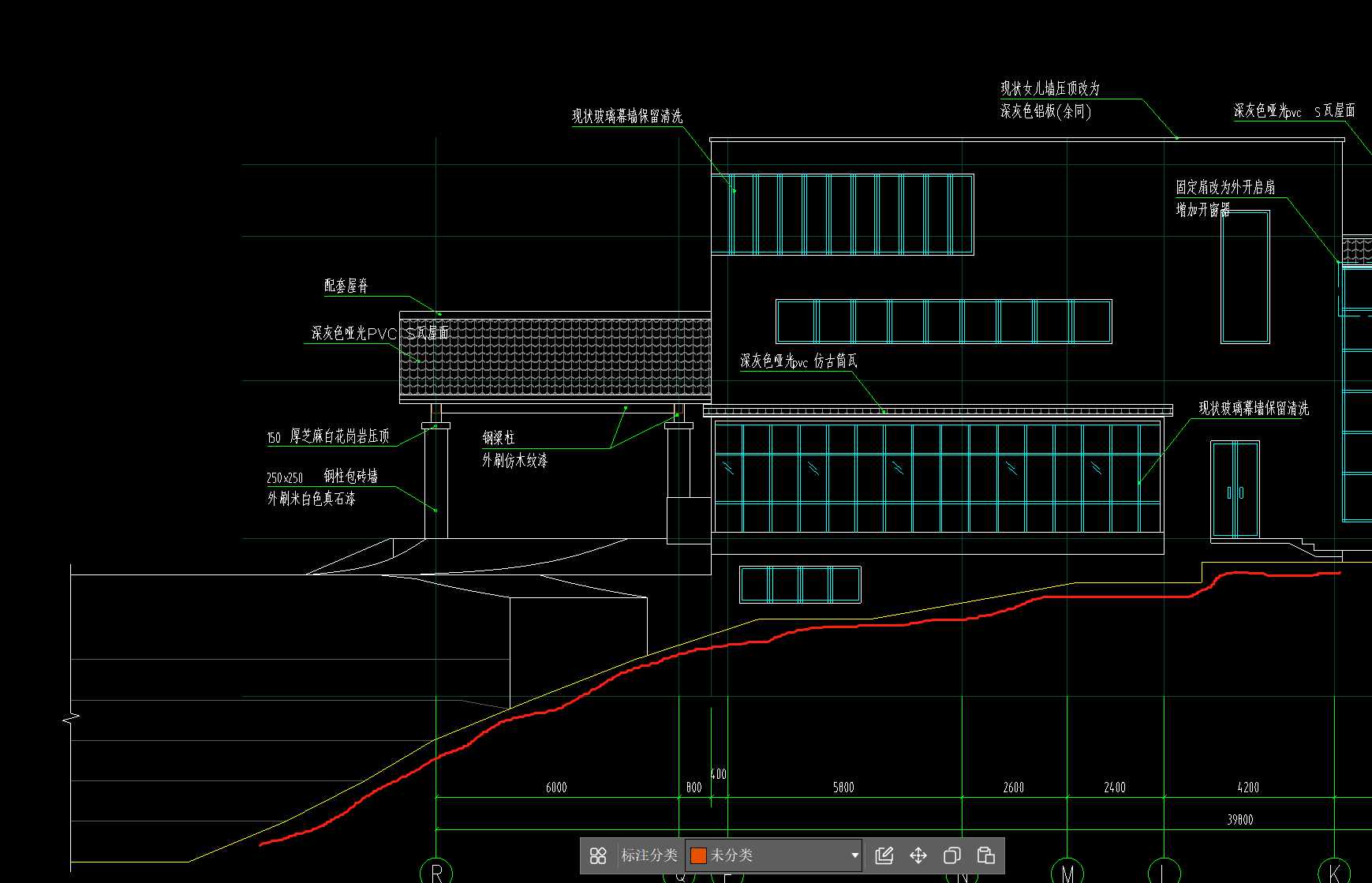Viewport: 1372px width, 883px height.
Task: Select the 固定扇改为外开启扇 annotation
Action: click(x=1225, y=187)
